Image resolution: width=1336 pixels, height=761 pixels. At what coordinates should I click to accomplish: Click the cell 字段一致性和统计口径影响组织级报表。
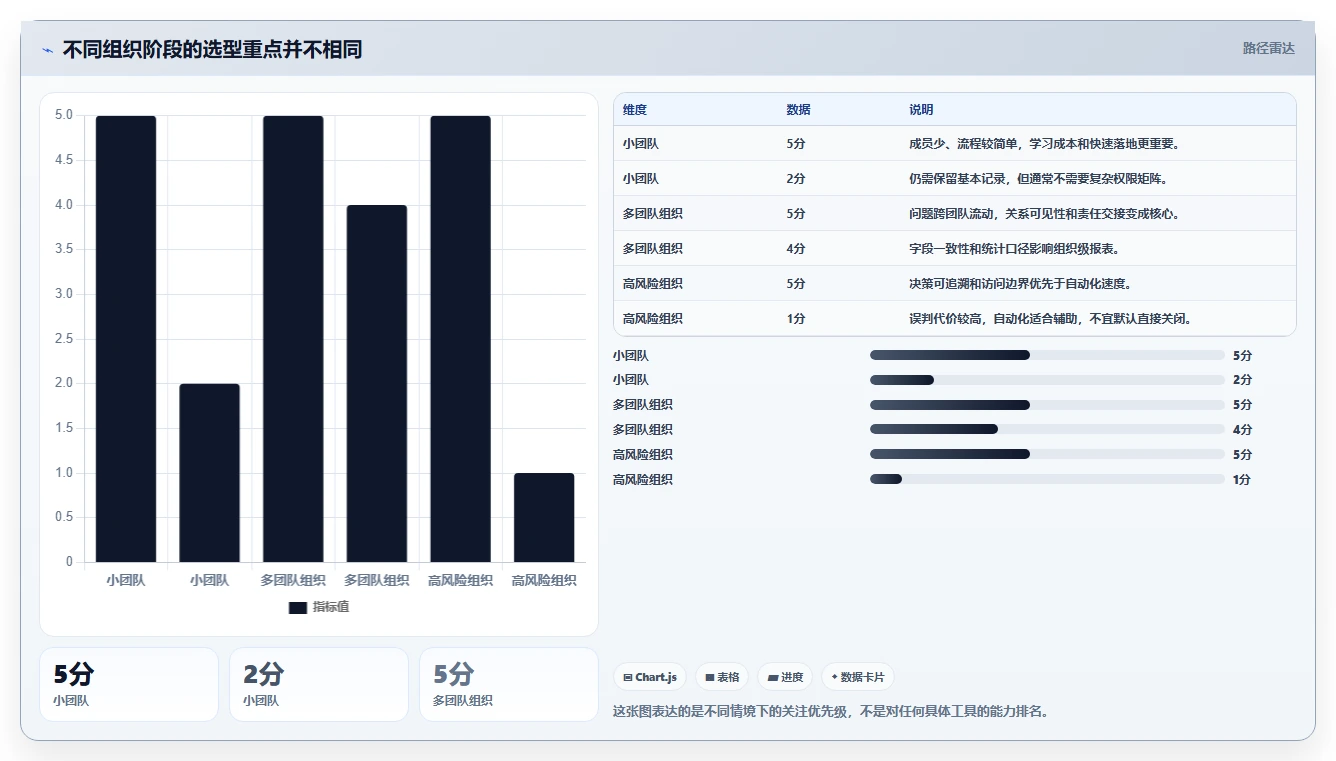click(x=1014, y=249)
